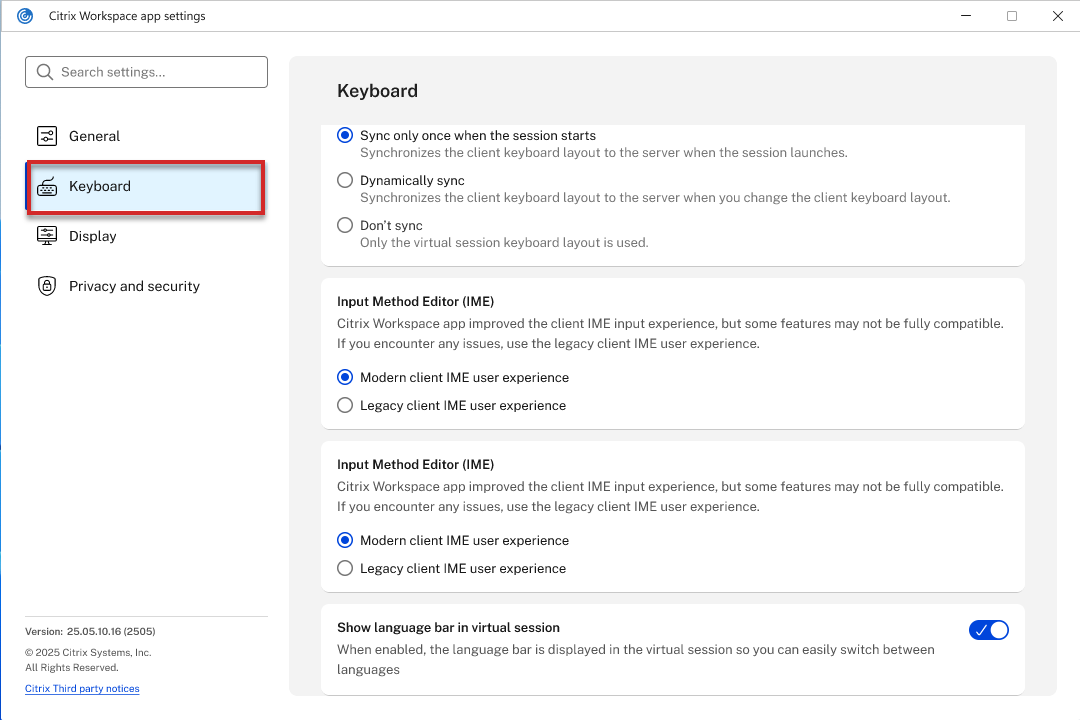Minimize the settings window

click(966, 16)
